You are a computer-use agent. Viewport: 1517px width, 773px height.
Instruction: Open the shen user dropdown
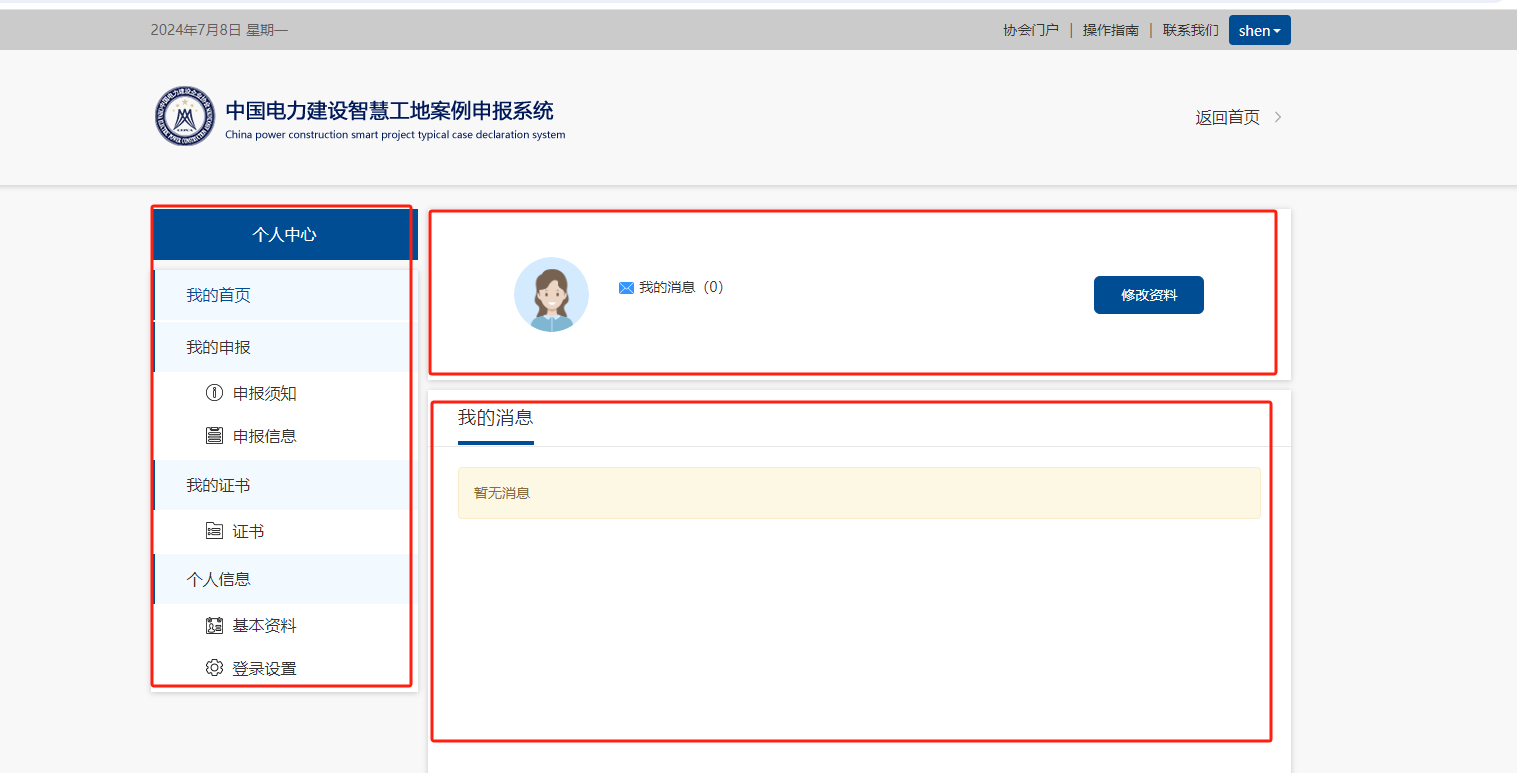tap(1259, 30)
